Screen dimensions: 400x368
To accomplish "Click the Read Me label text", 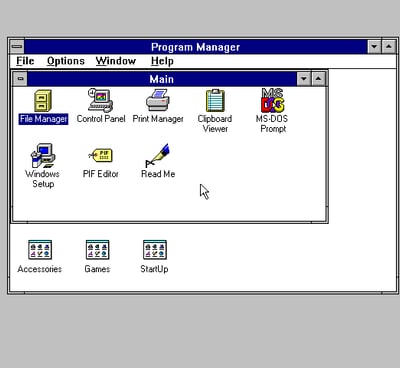I will 158,174.
